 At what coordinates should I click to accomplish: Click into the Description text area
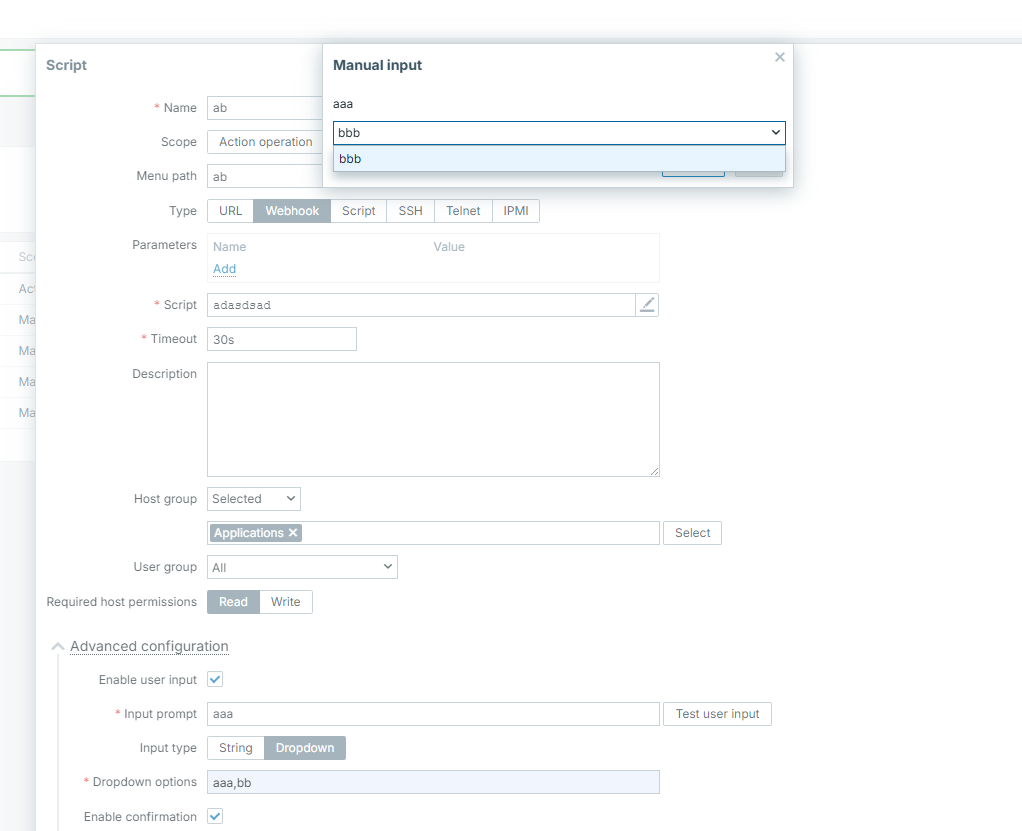tap(433, 419)
